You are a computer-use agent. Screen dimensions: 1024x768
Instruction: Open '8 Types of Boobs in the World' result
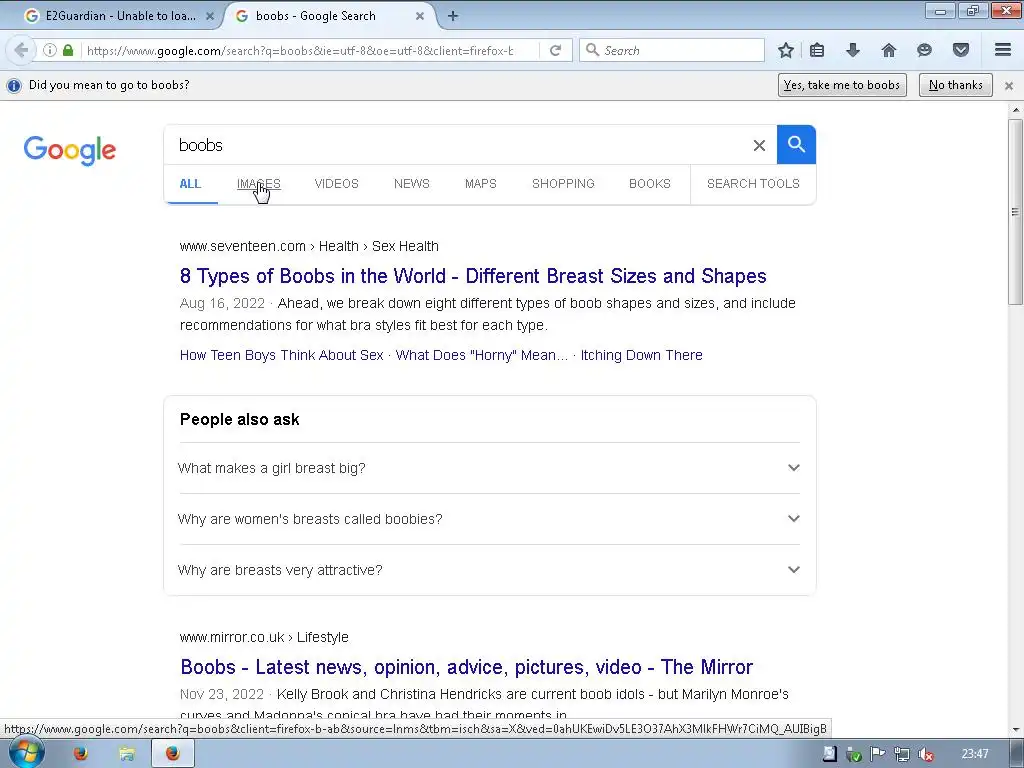[473, 276]
